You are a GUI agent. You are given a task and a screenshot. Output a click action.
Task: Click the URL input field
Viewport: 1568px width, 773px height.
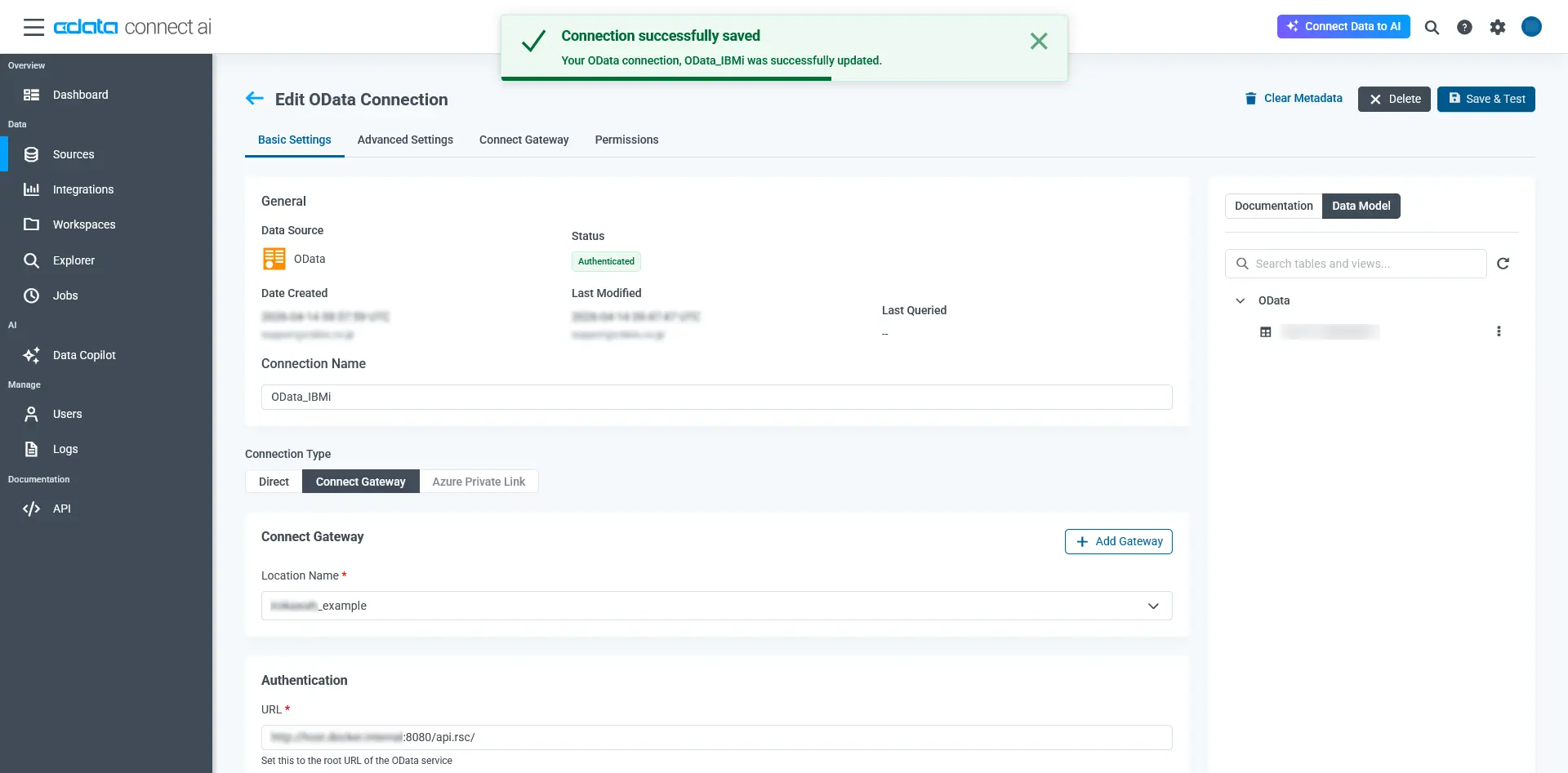[x=716, y=737]
